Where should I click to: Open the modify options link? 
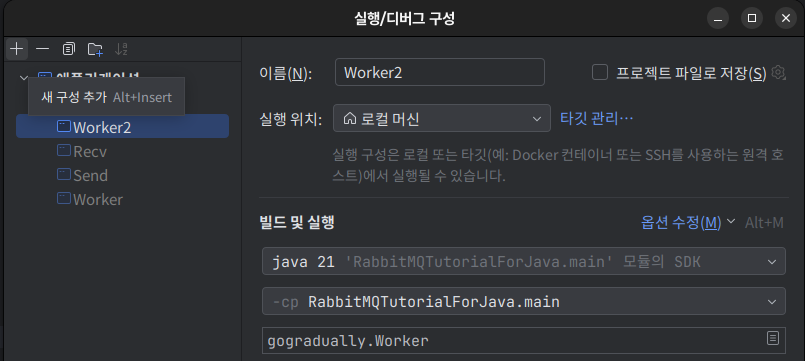[681, 222]
